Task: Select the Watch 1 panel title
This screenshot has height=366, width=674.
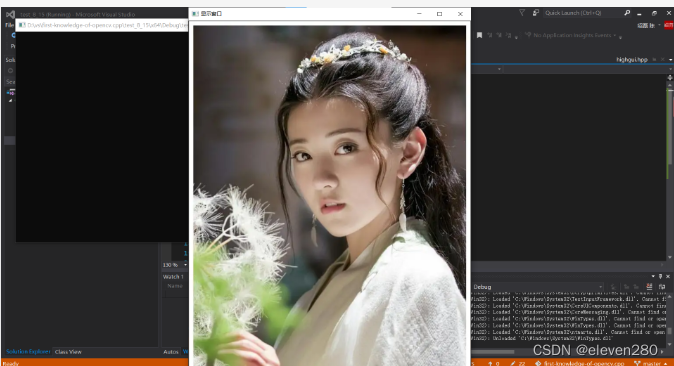Action: point(173,277)
